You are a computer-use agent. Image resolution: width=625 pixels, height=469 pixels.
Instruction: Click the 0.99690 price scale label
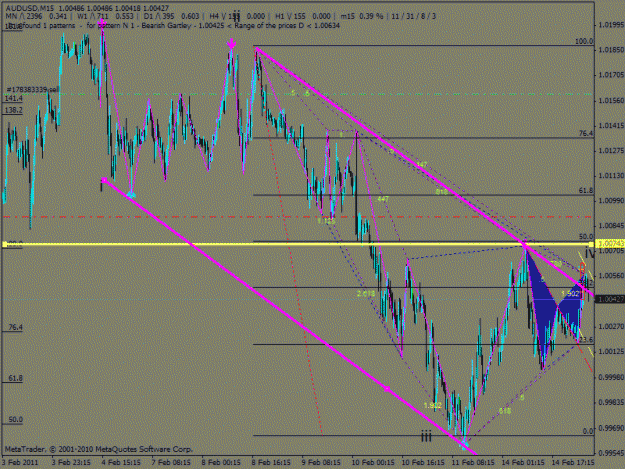click(611, 428)
